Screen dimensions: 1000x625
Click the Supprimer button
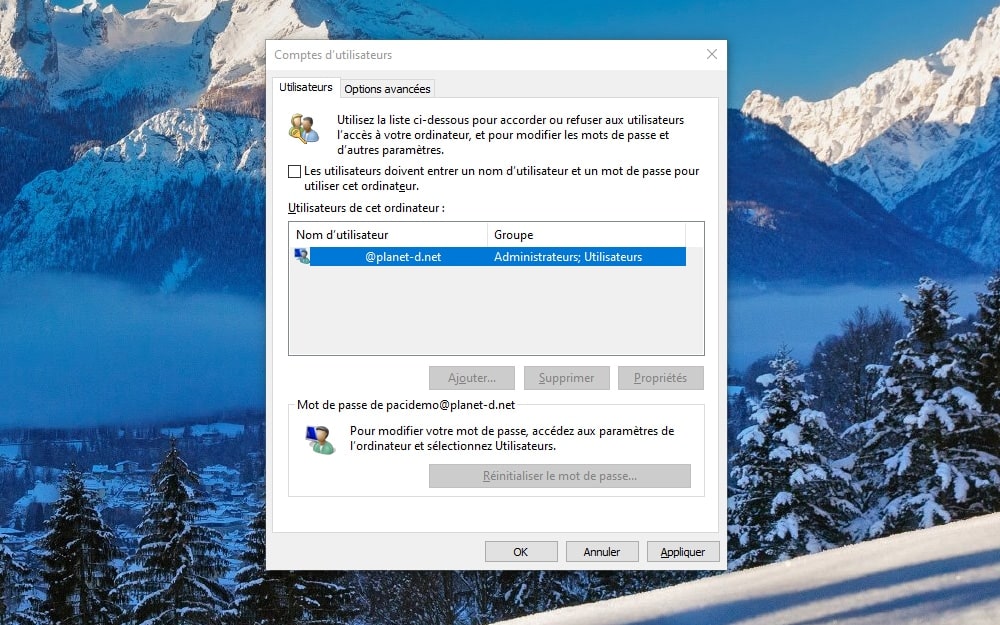566,378
